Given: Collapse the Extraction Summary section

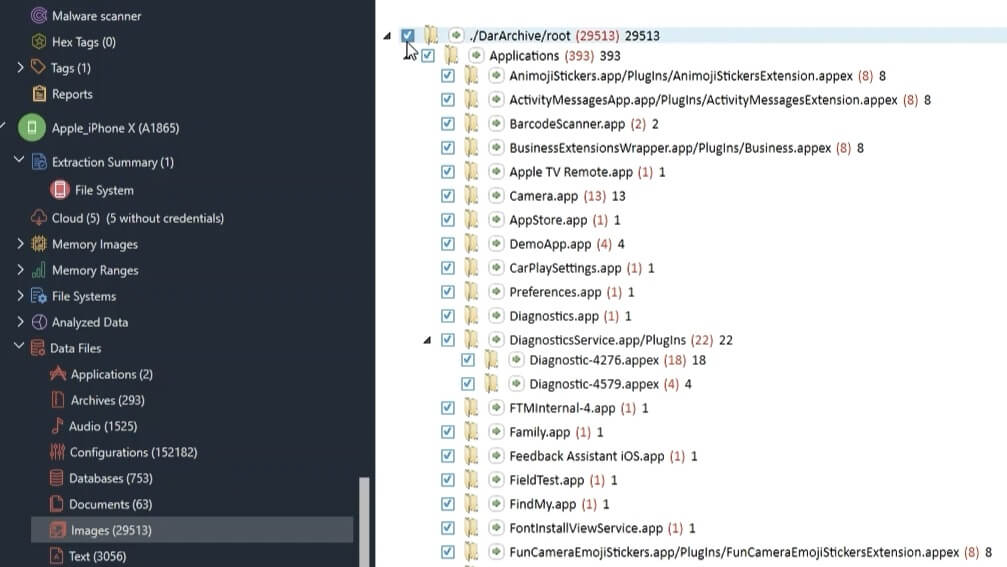Looking at the screenshot, I should pyautogui.click(x=19, y=159).
